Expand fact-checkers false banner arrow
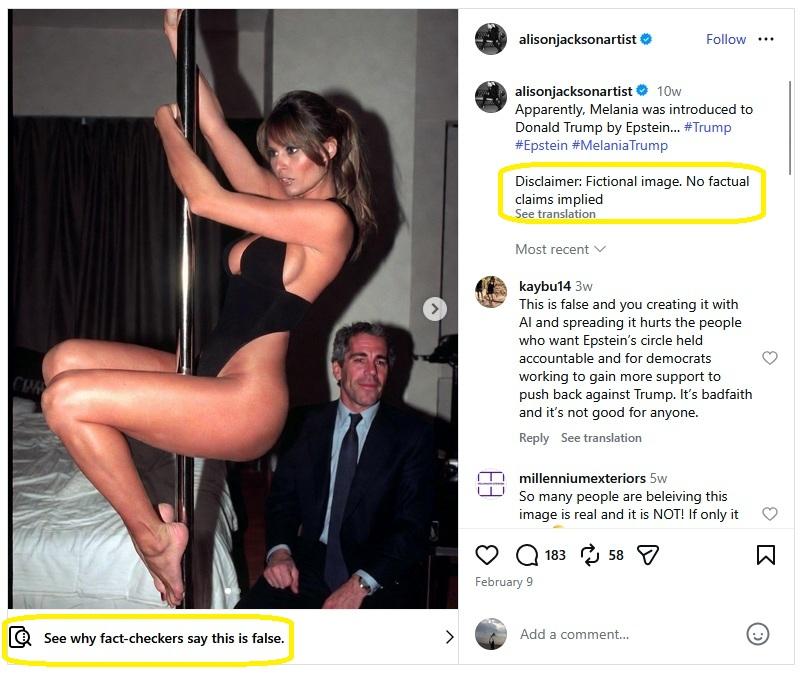Screen dimensions: 803x673 [449, 637]
